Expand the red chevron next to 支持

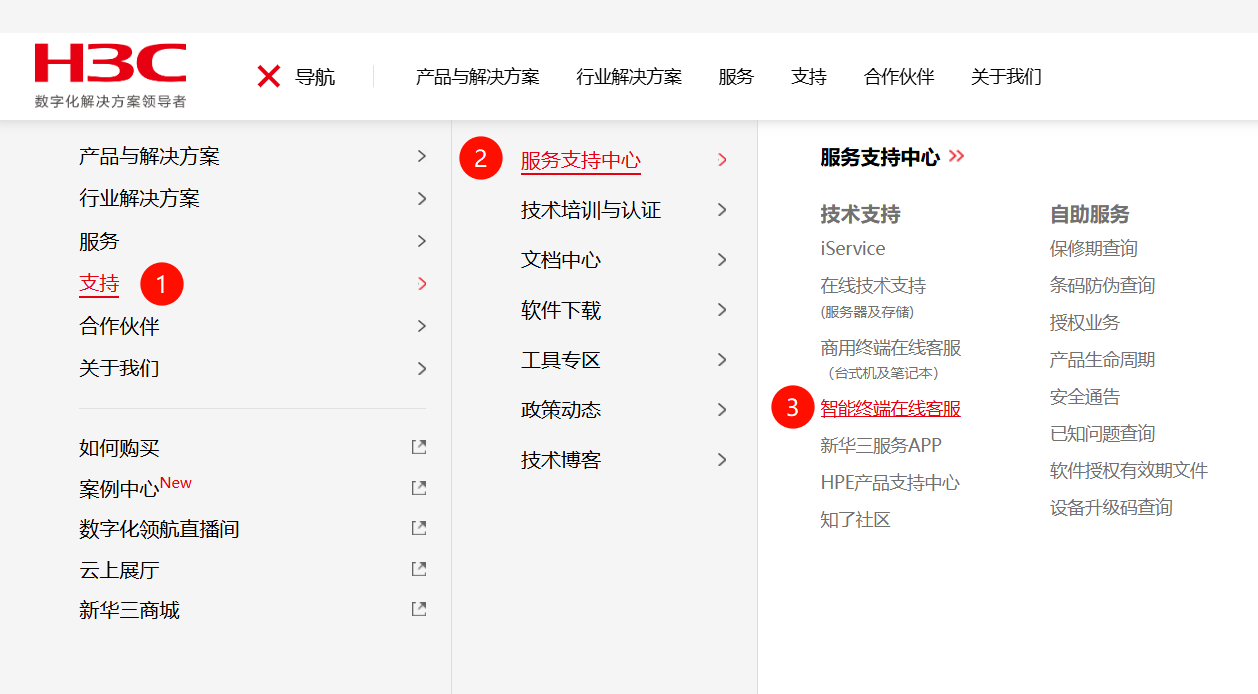coord(422,284)
